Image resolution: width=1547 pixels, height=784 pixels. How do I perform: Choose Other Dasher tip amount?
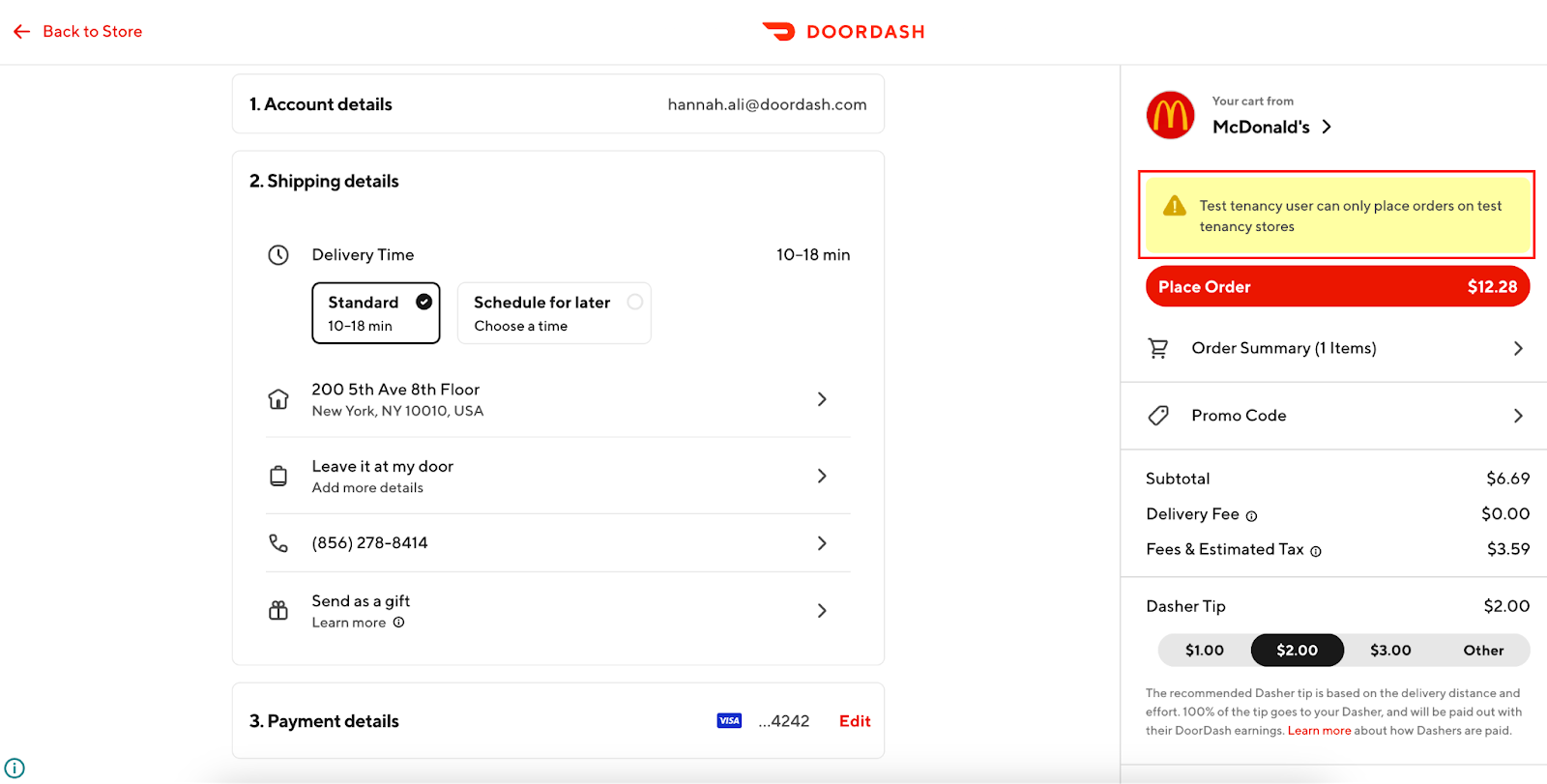1482,651
